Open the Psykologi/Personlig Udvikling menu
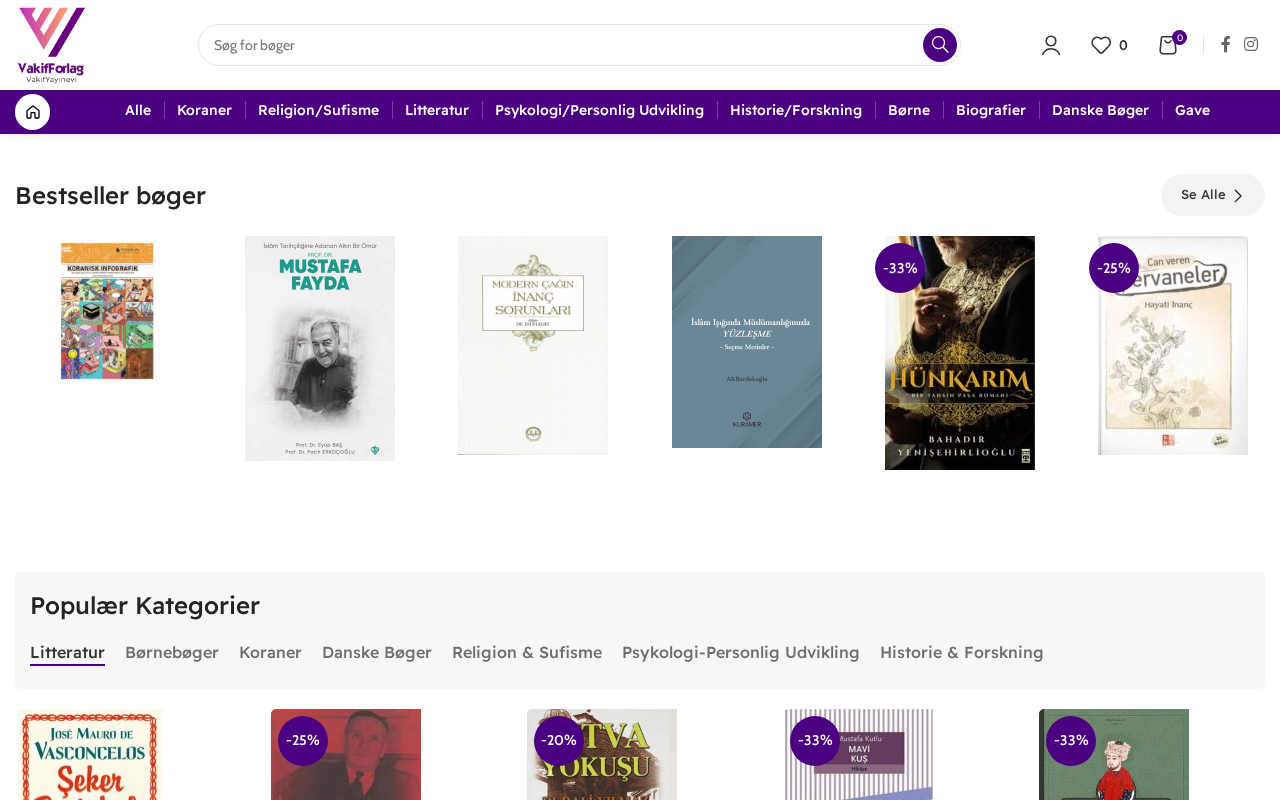 click(x=599, y=110)
